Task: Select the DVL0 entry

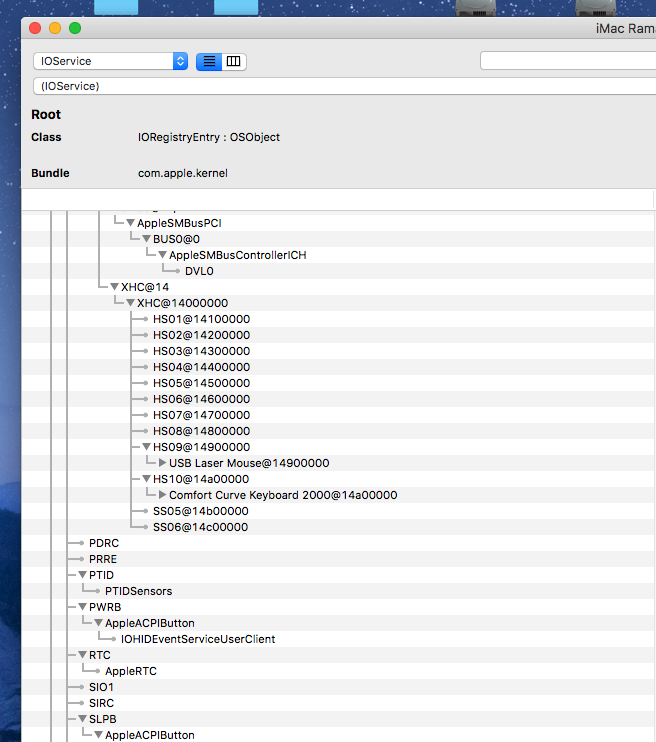Action: pyautogui.click(x=199, y=271)
